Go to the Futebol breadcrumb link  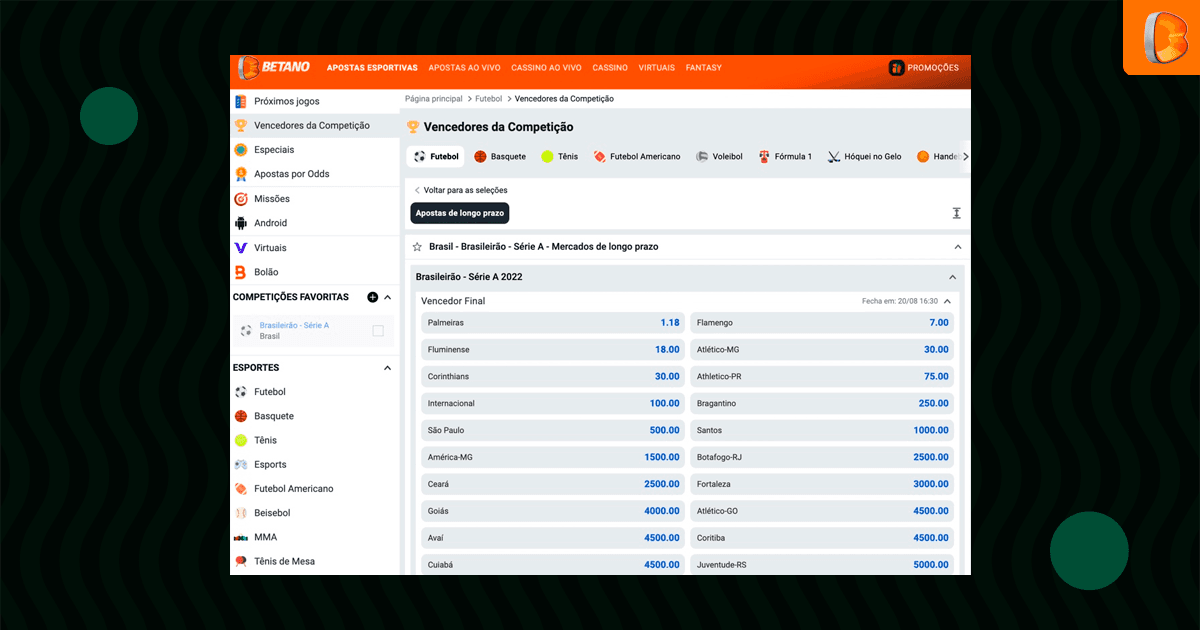tap(489, 99)
